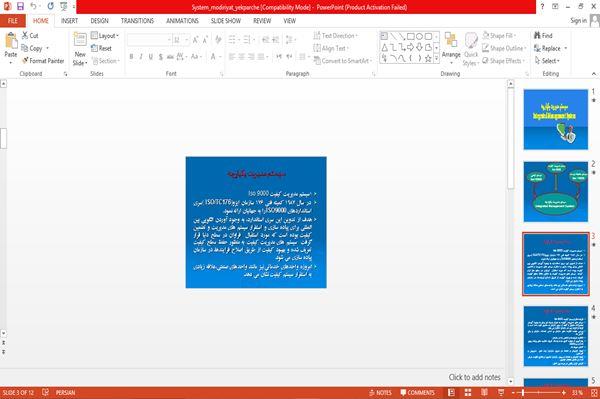Select the oval shape in shapes gallery
Viewport: 600px width, 399px height.
point(419,36)
